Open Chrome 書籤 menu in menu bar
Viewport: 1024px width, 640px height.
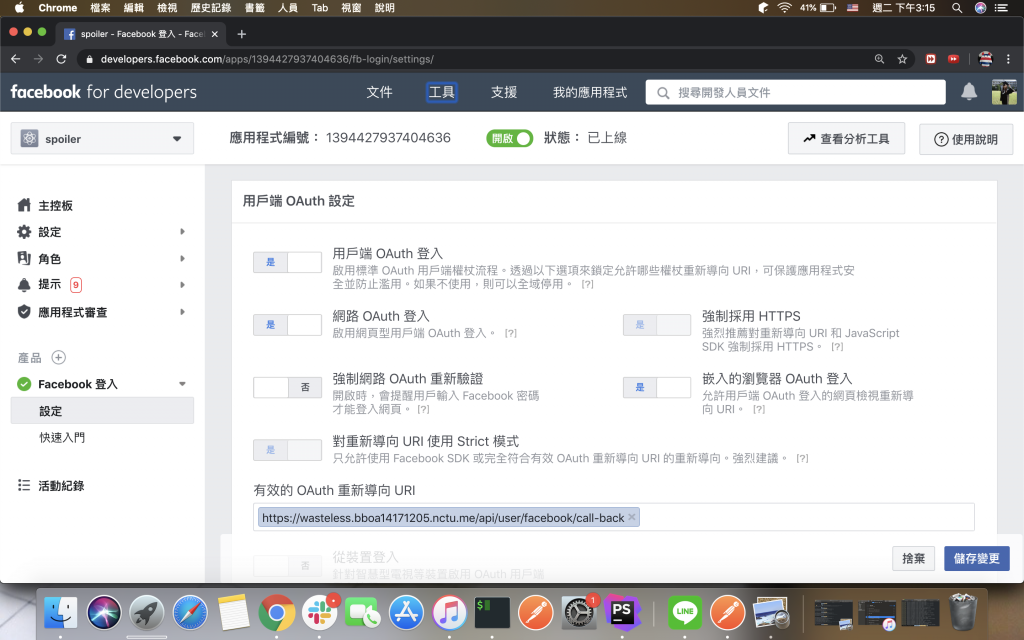(x=255, y=8)
